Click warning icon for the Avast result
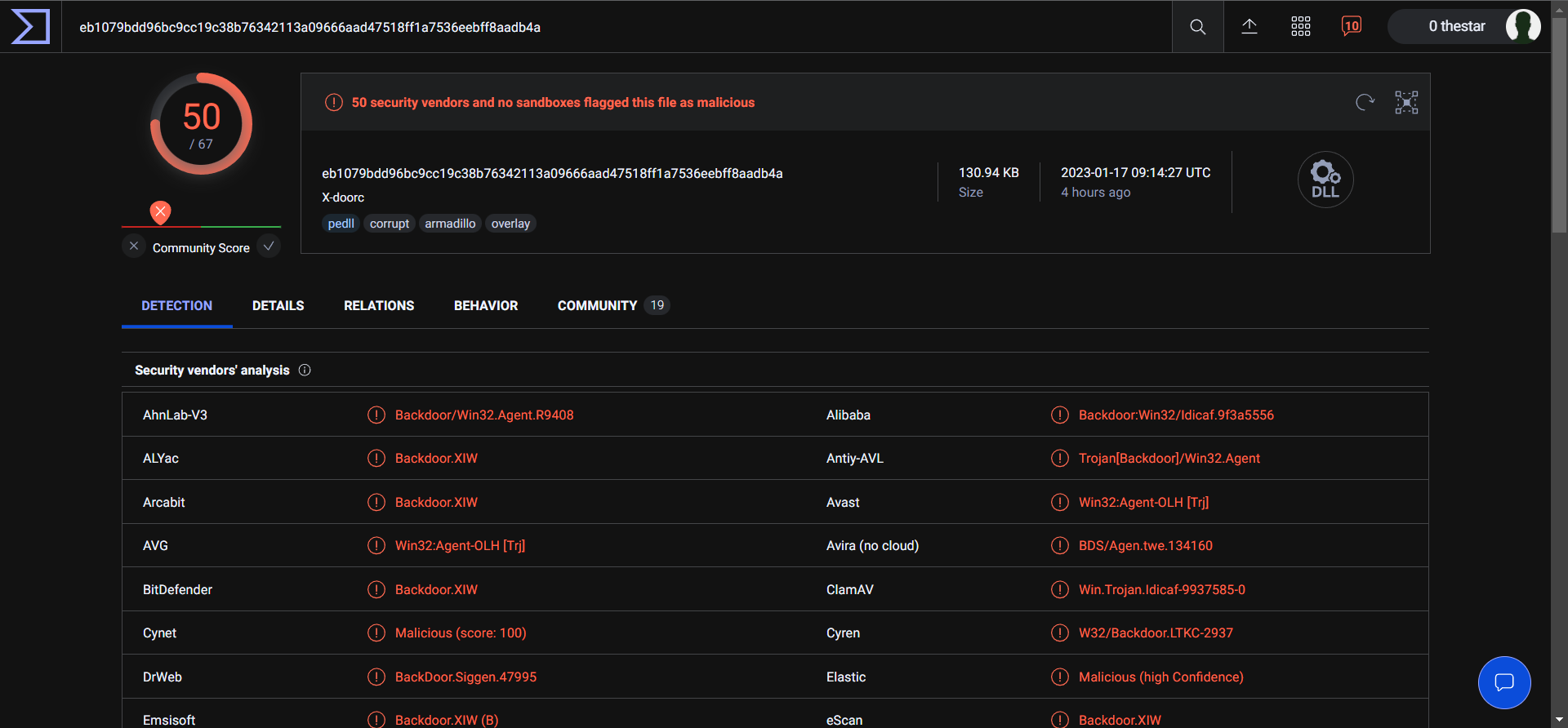The width and height of the screenshot is (1568, 728). tap(1060, 502)
